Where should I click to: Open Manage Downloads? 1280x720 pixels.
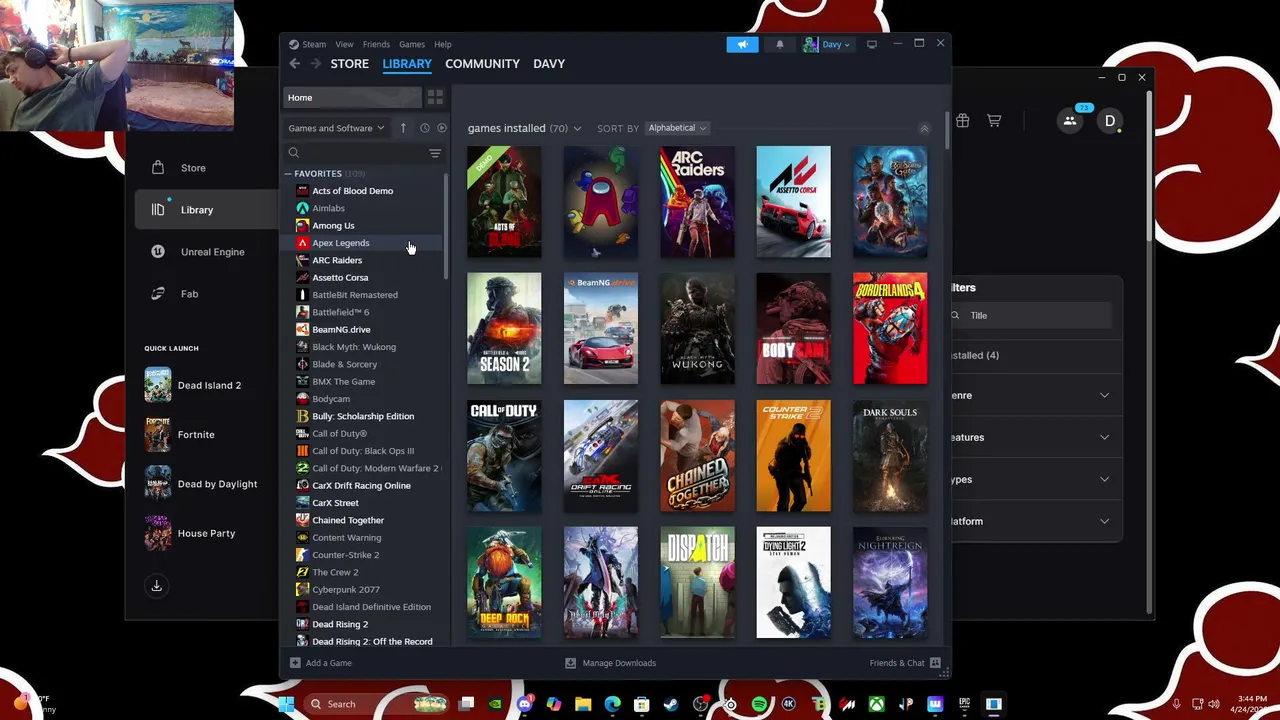(610, 663)
